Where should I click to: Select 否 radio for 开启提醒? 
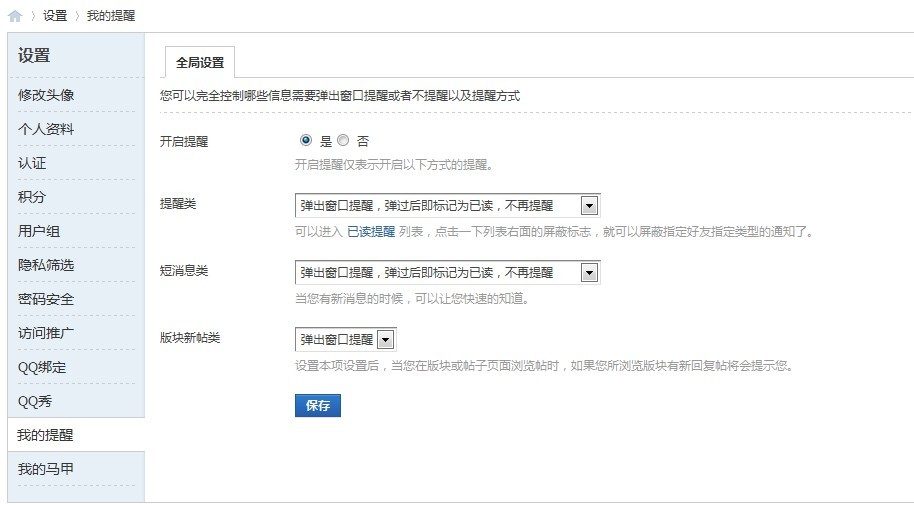(343, 140)
